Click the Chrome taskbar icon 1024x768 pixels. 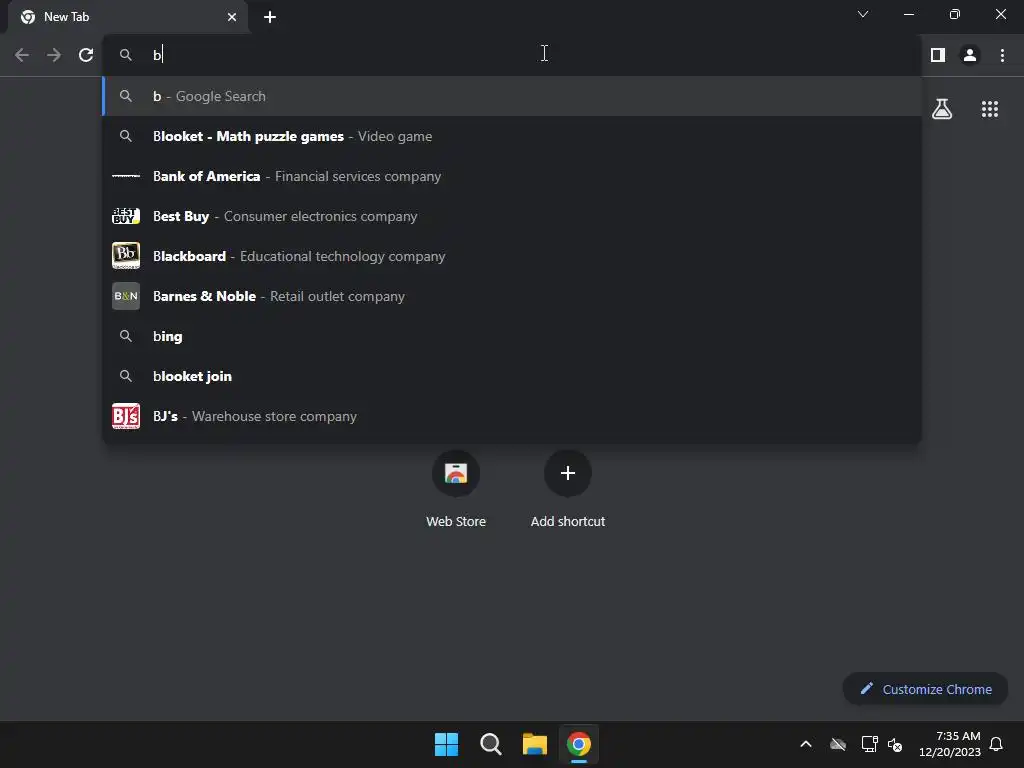tap(579, 744)
